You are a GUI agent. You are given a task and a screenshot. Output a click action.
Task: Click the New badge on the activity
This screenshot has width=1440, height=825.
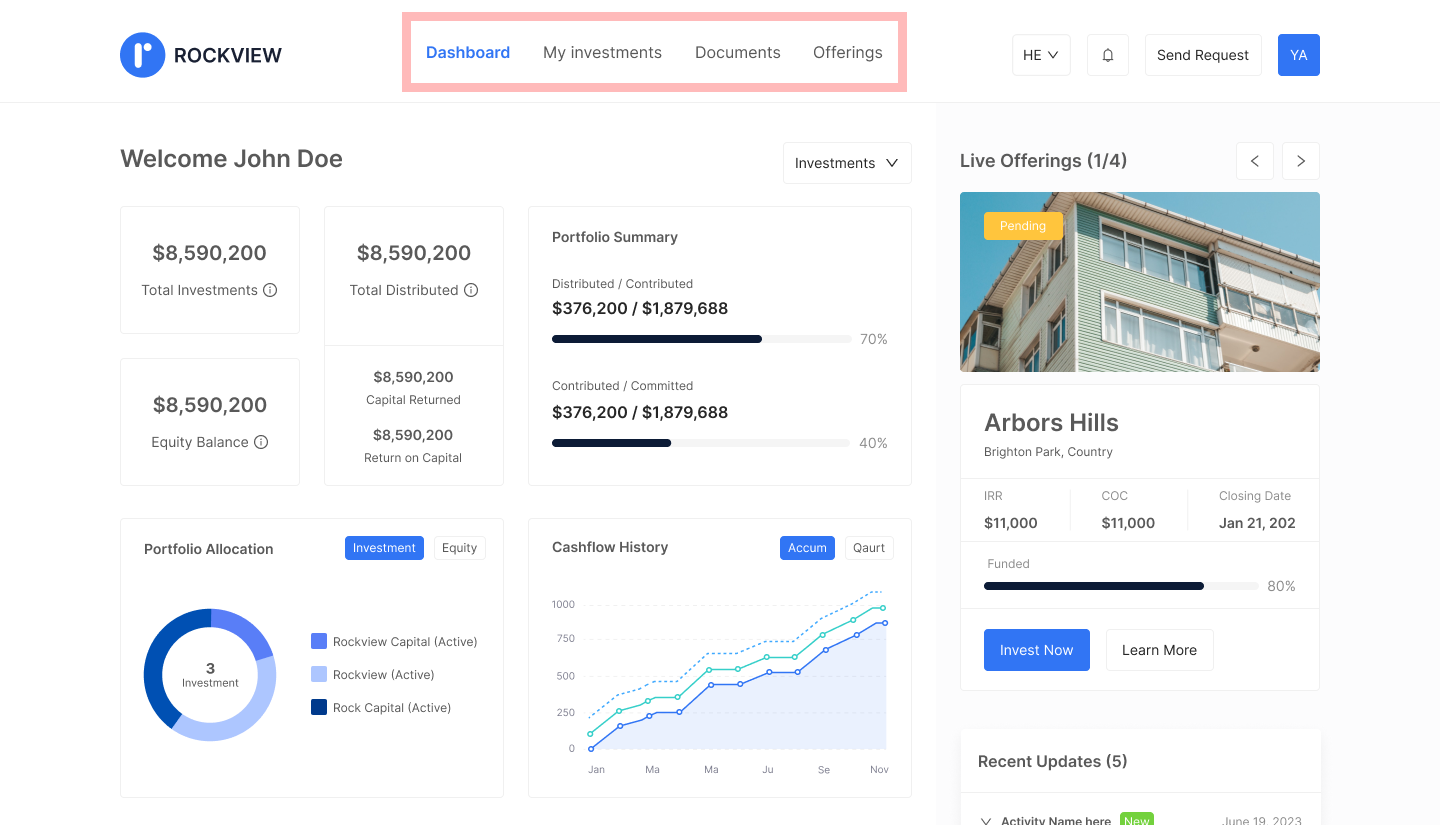[1137, 819]
